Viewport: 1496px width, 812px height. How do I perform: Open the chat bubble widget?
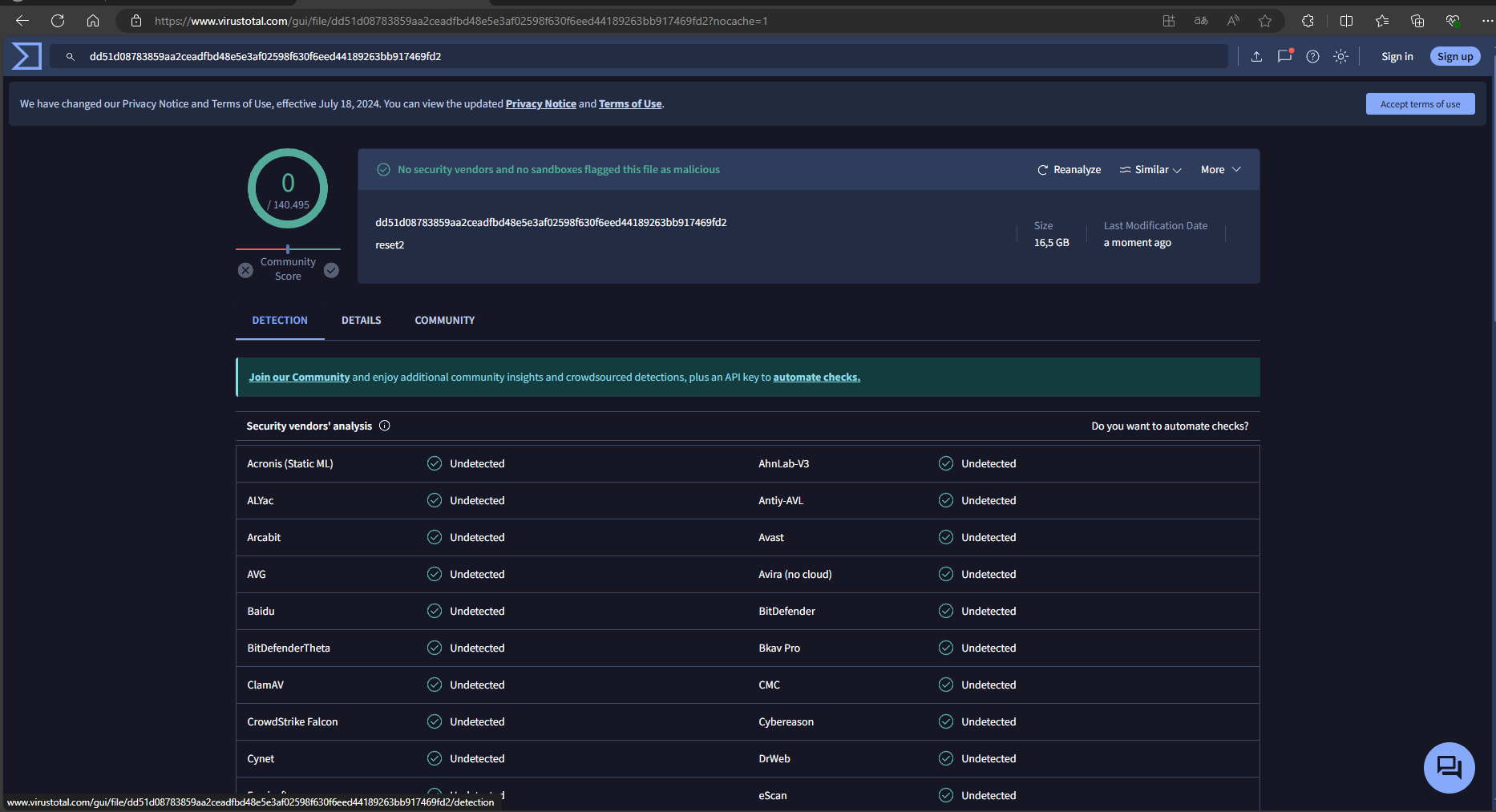click(x=1450, y=767)
